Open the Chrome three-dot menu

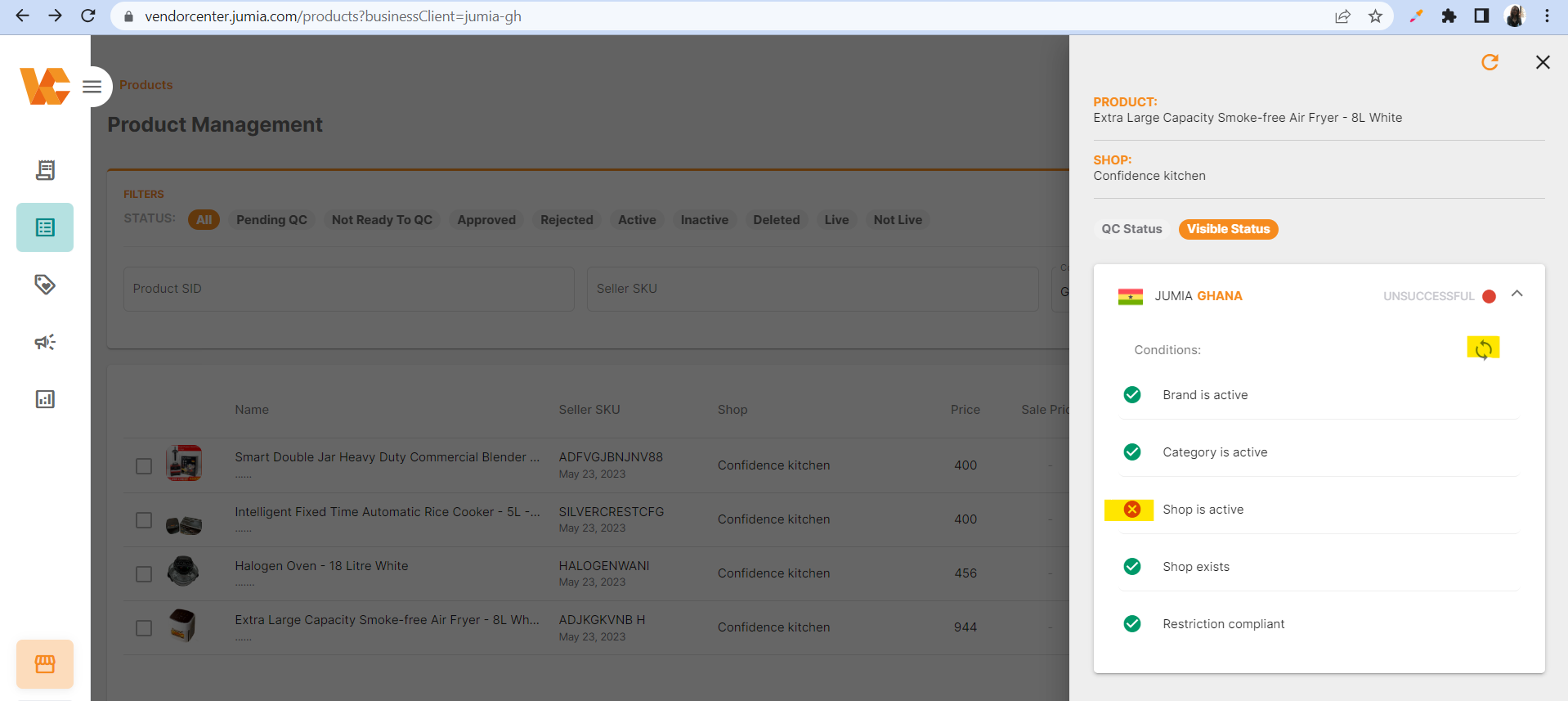tap(1547, 16)
